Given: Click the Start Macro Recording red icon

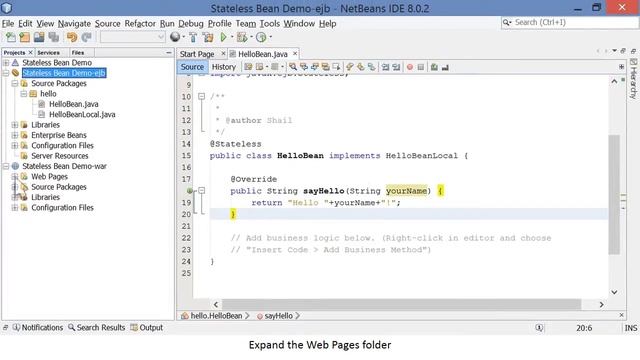Looking at the screenshot, I should (410, 67).
